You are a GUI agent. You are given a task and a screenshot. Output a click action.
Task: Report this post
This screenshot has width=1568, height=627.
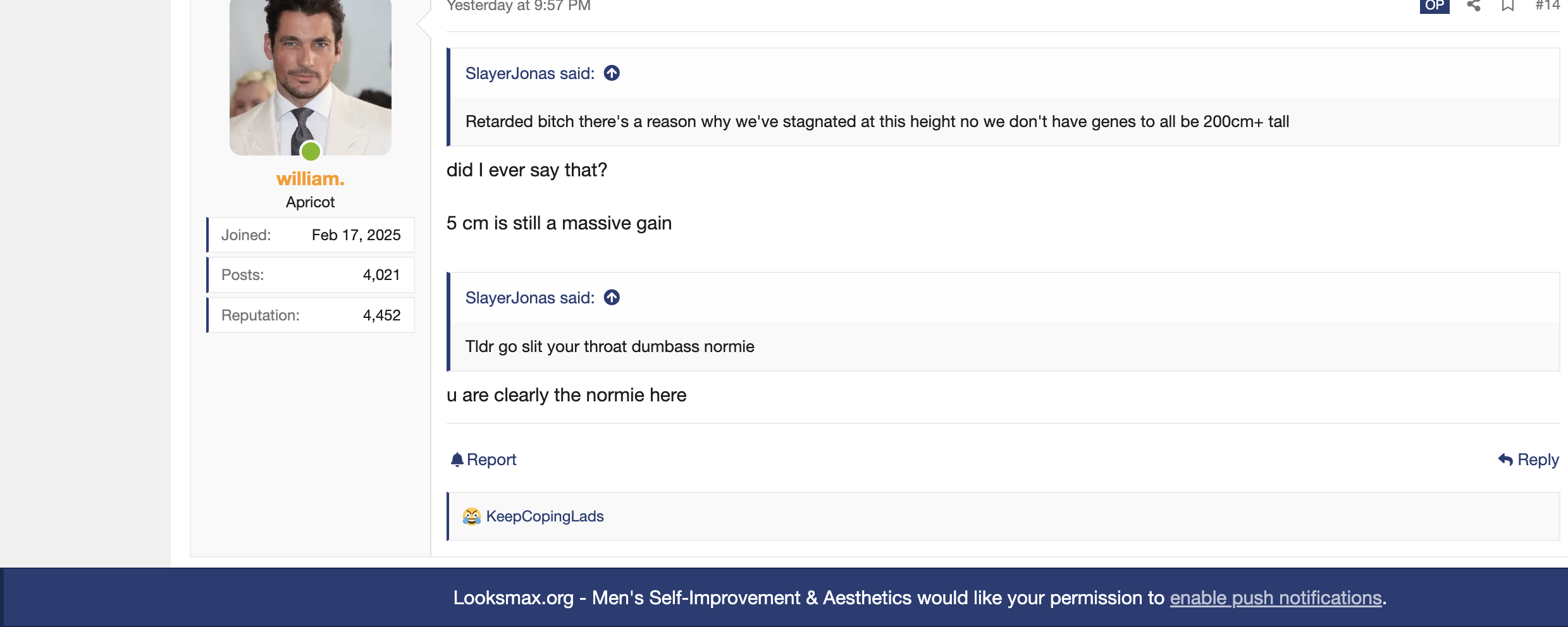click(484, 460)
